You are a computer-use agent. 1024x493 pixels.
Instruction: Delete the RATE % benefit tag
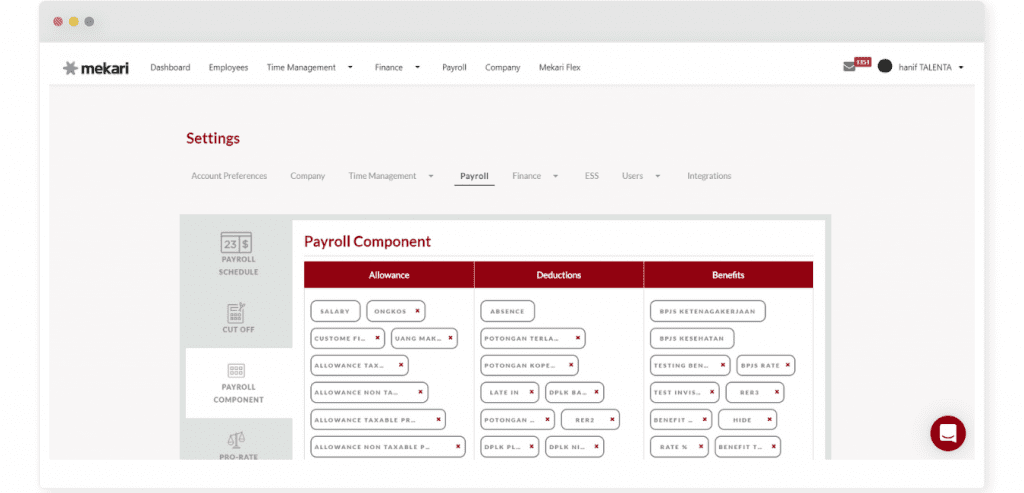tap(701, 447)
